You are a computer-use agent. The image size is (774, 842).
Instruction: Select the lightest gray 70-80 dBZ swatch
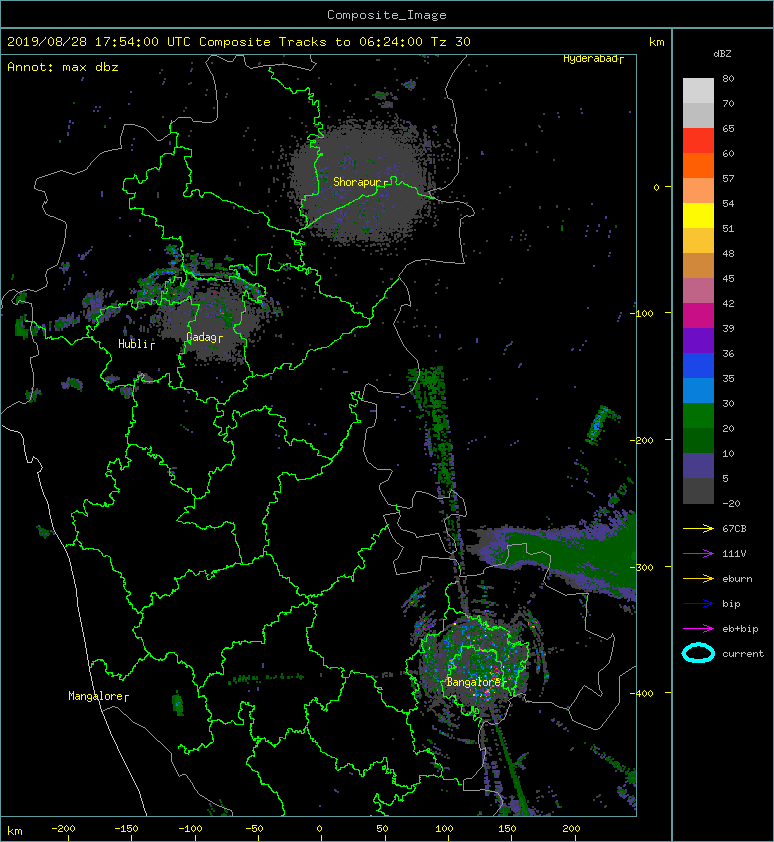click(x=698, y=91)
